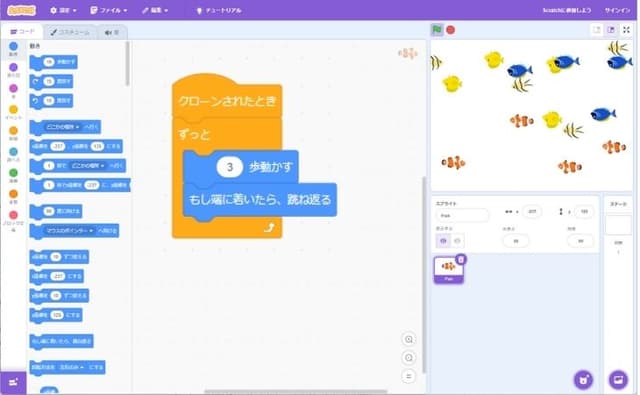Click the lightbulb チュートリアル icon
The image size is (640, 395).
tap(199, 11)
